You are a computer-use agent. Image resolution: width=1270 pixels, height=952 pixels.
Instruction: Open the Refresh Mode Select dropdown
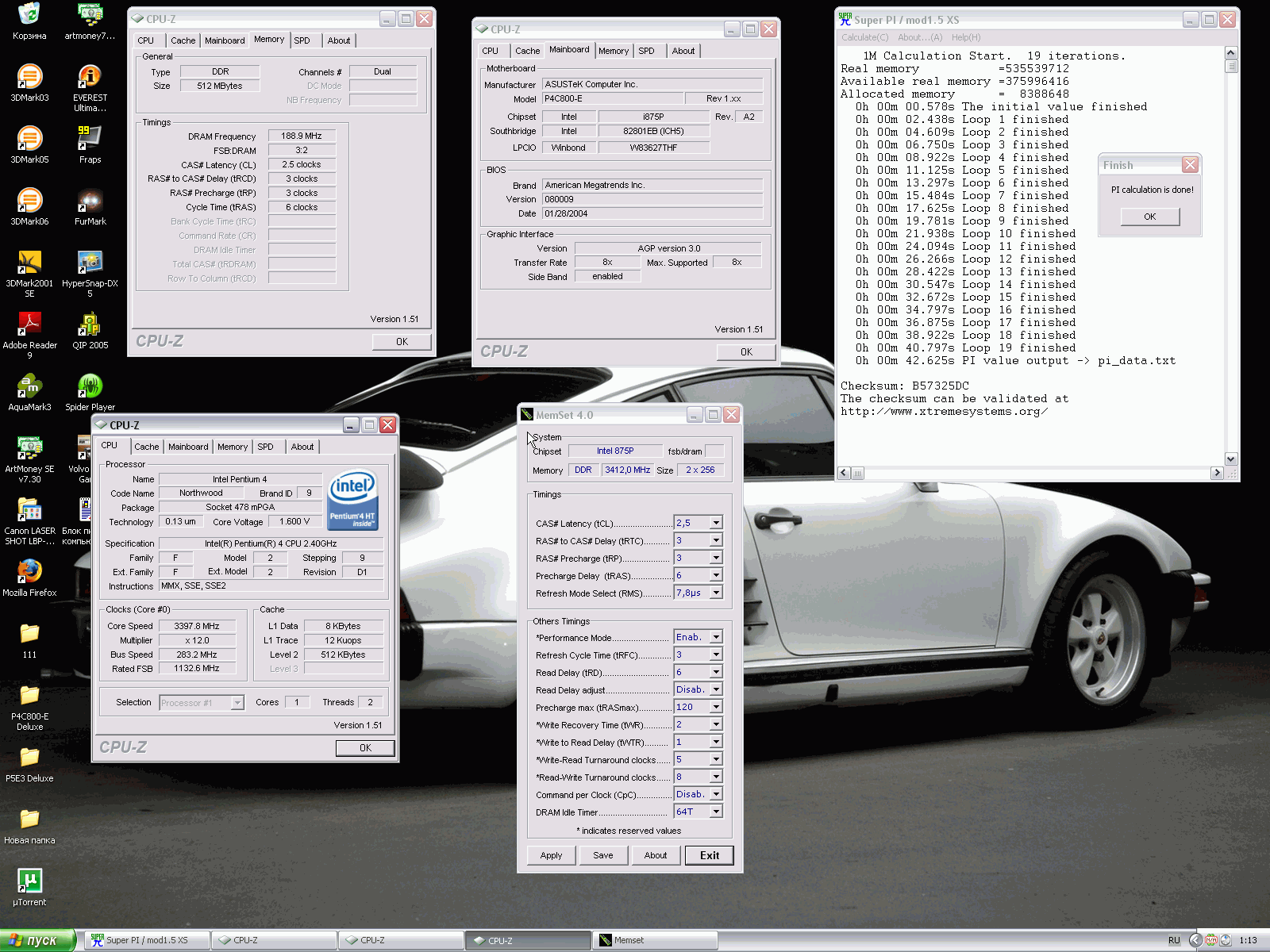coord(716,593)
